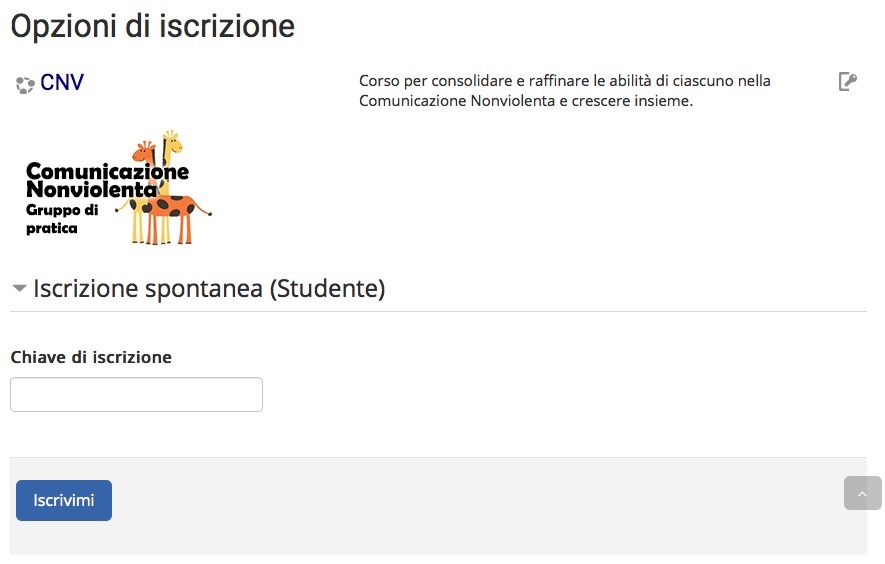Screen dimensions: 885x564
Task: Click description line starting 'Corso per consolidare'
Action: [564, 81]
